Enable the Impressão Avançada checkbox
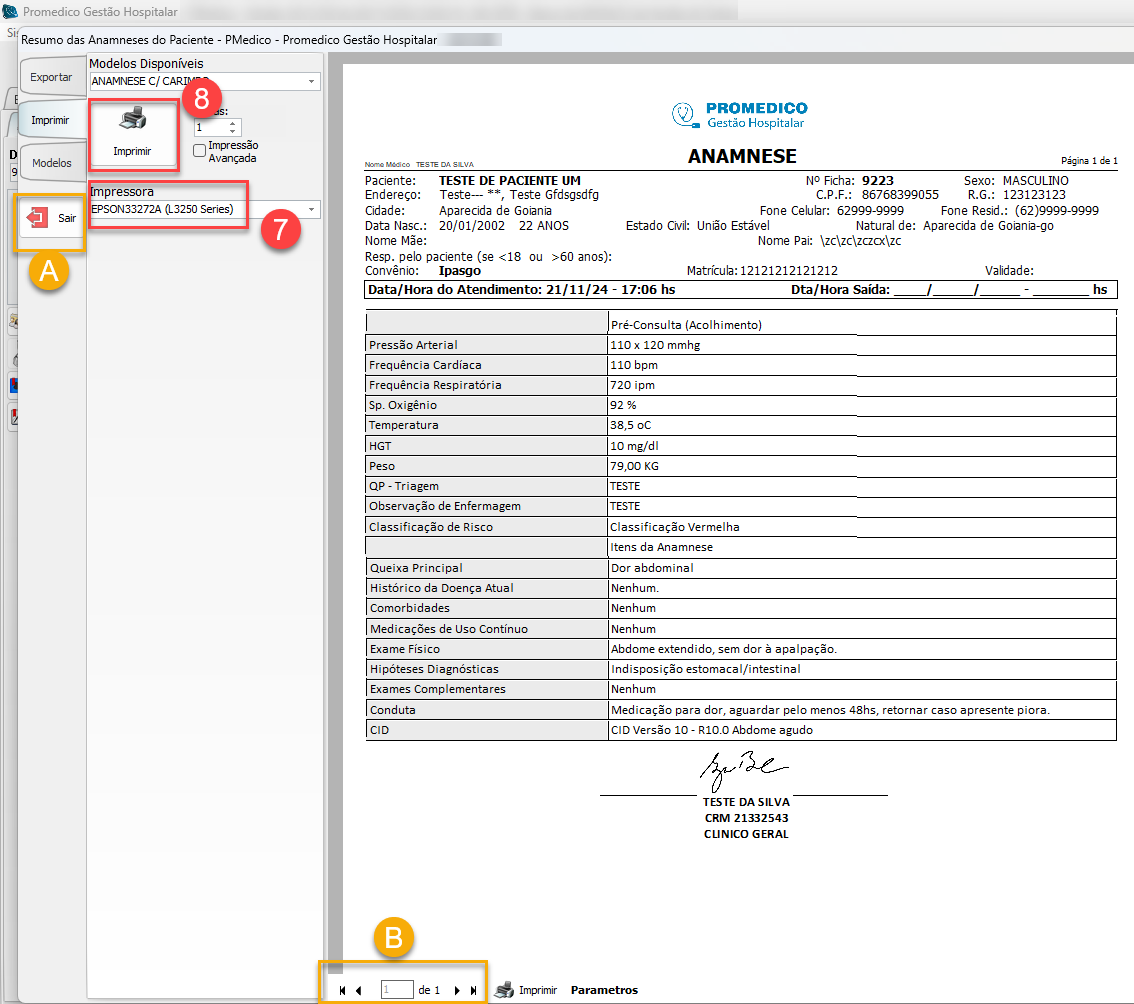This screenshot has width=1134, height=1004. [200, 150]
